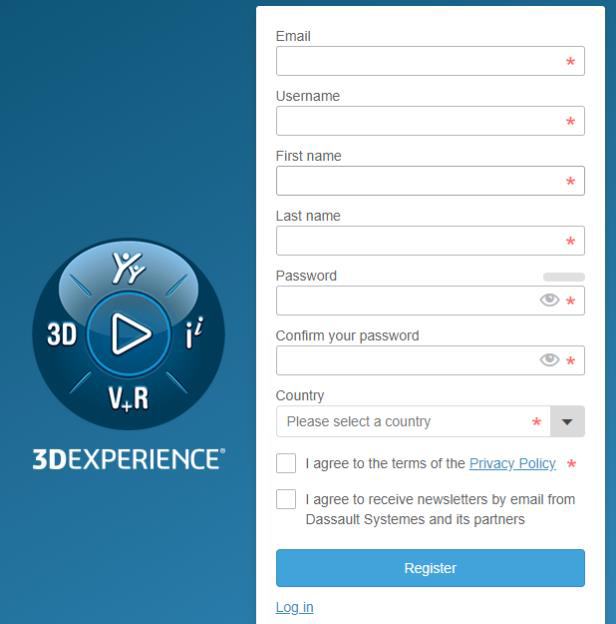Click the 'Email' field label
This screenshot has height=624, width=616.
[293, 36]
